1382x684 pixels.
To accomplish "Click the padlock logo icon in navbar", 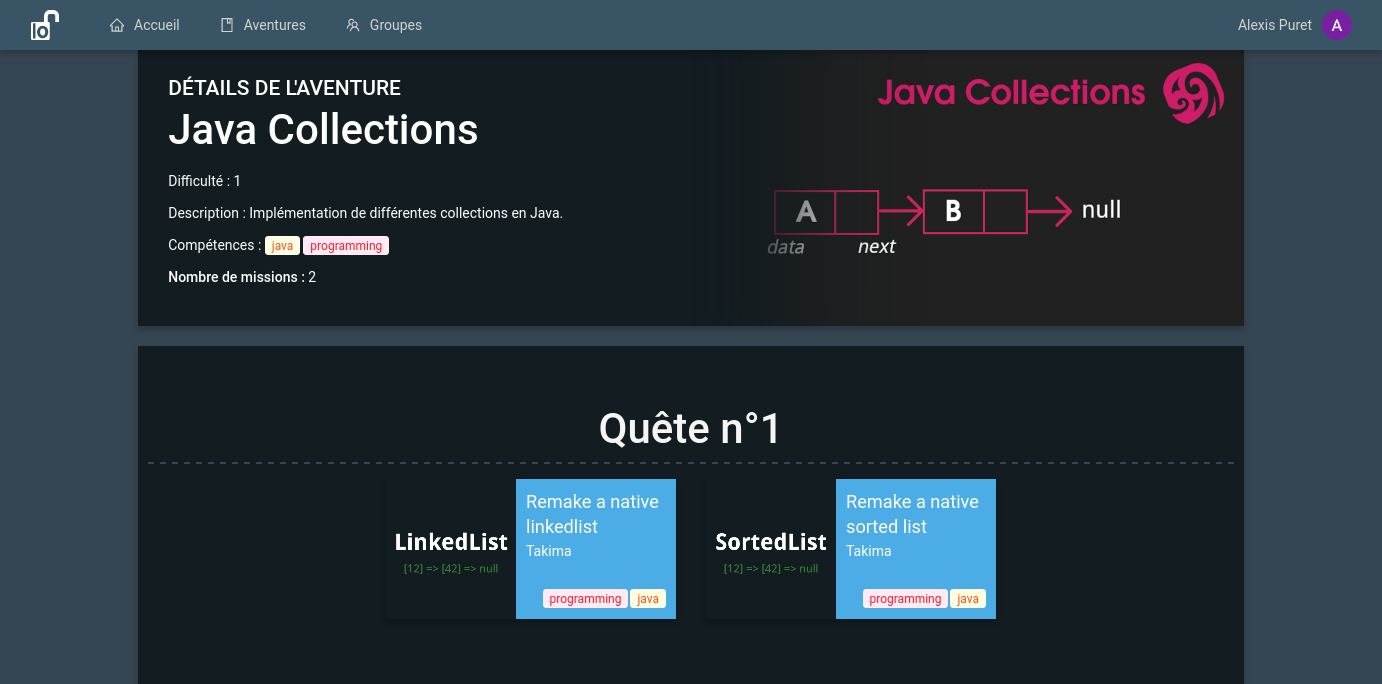I will tap(45, 25).
